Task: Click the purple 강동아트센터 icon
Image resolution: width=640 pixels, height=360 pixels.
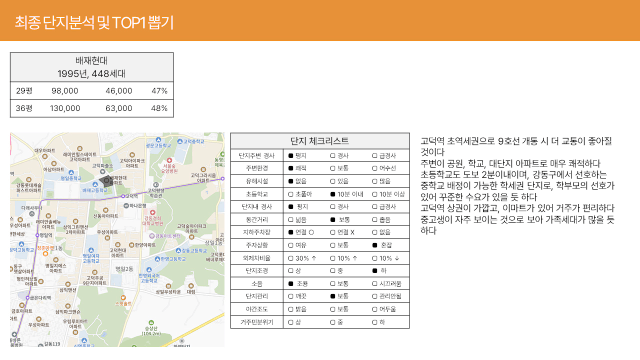Action: (x=152, y=236)
